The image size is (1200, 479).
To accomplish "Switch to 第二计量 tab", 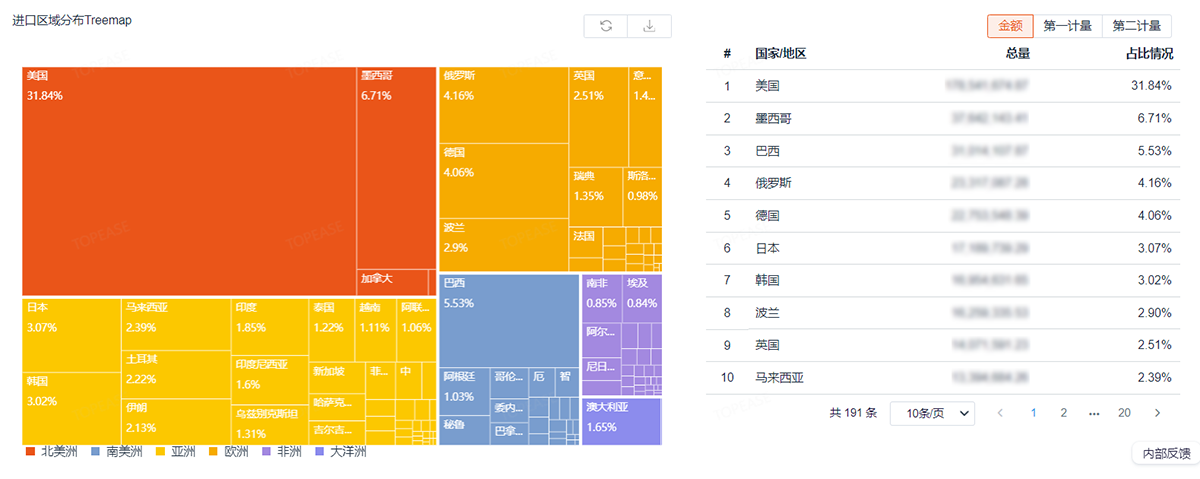I will coord(1136,26).
